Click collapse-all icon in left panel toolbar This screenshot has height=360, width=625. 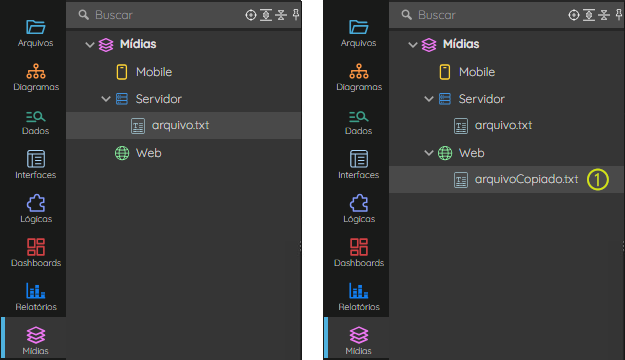point(281,15)
